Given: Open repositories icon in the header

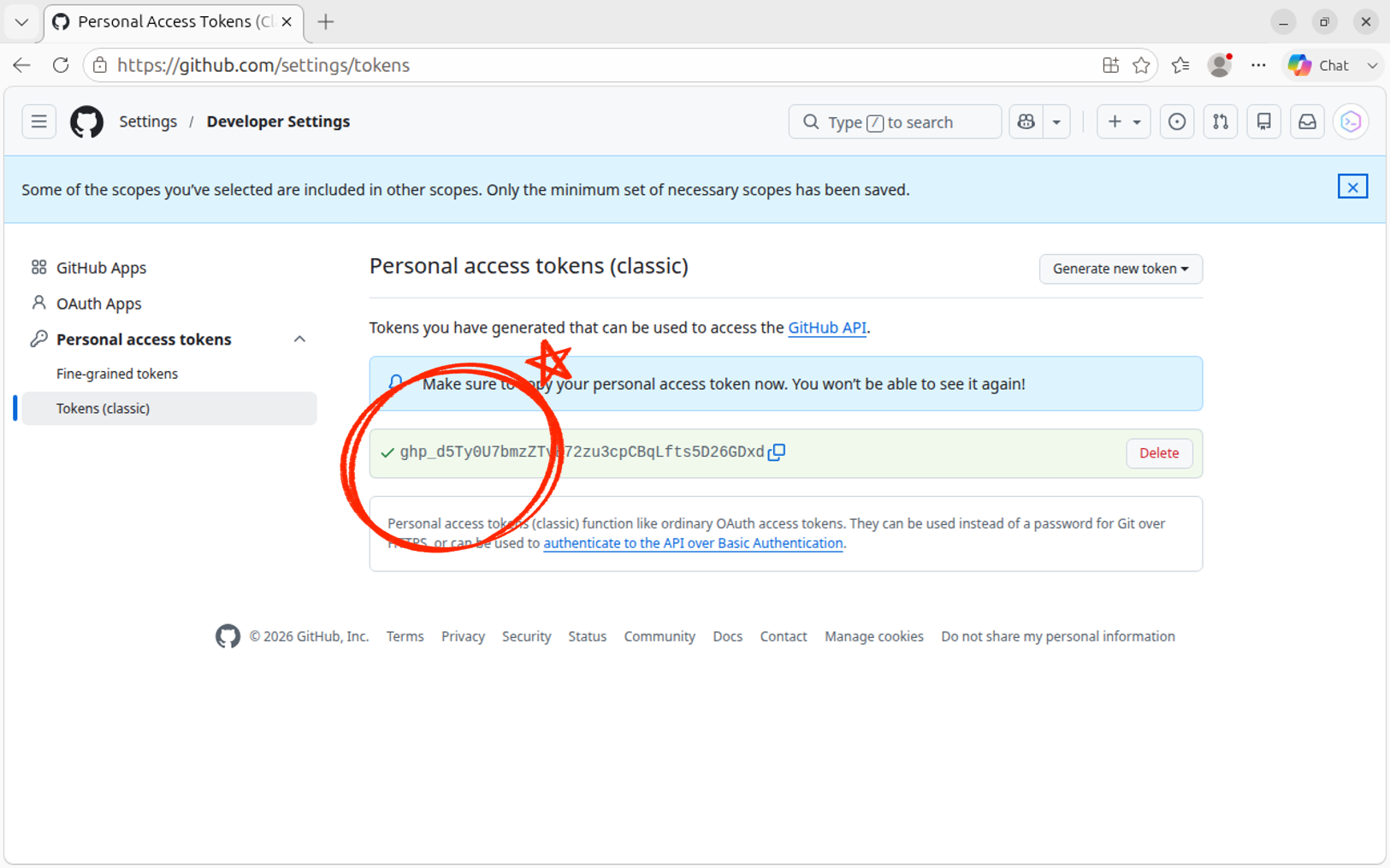Looking at the screenshot, I should tap(1264, 121).
